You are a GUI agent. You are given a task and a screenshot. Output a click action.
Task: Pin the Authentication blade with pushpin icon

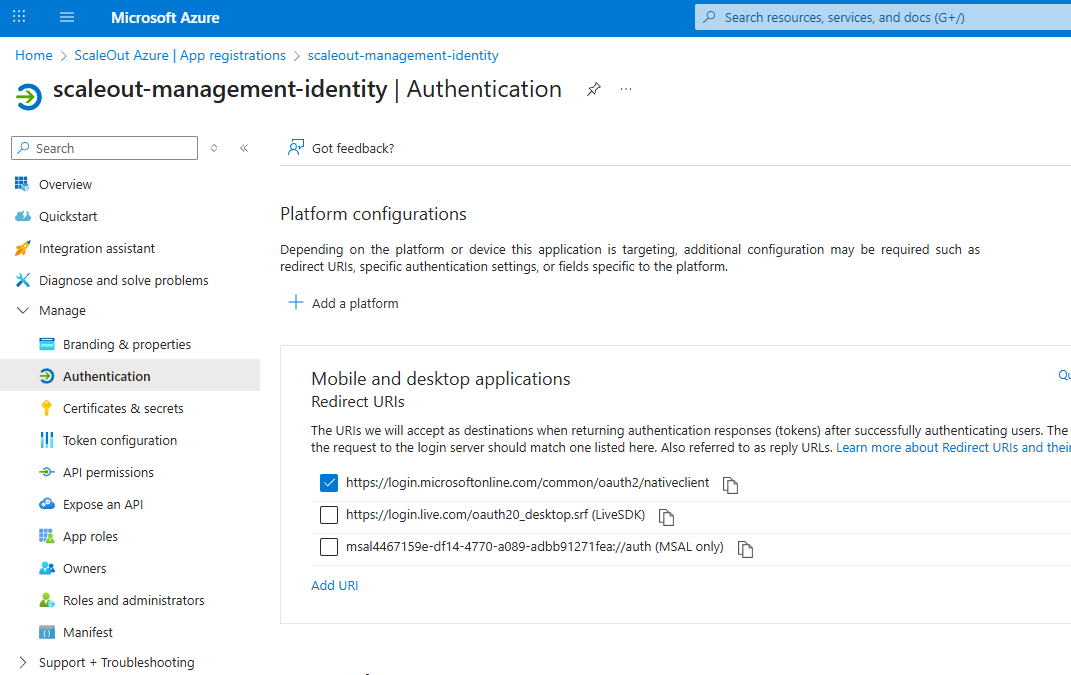coord(594,89)
